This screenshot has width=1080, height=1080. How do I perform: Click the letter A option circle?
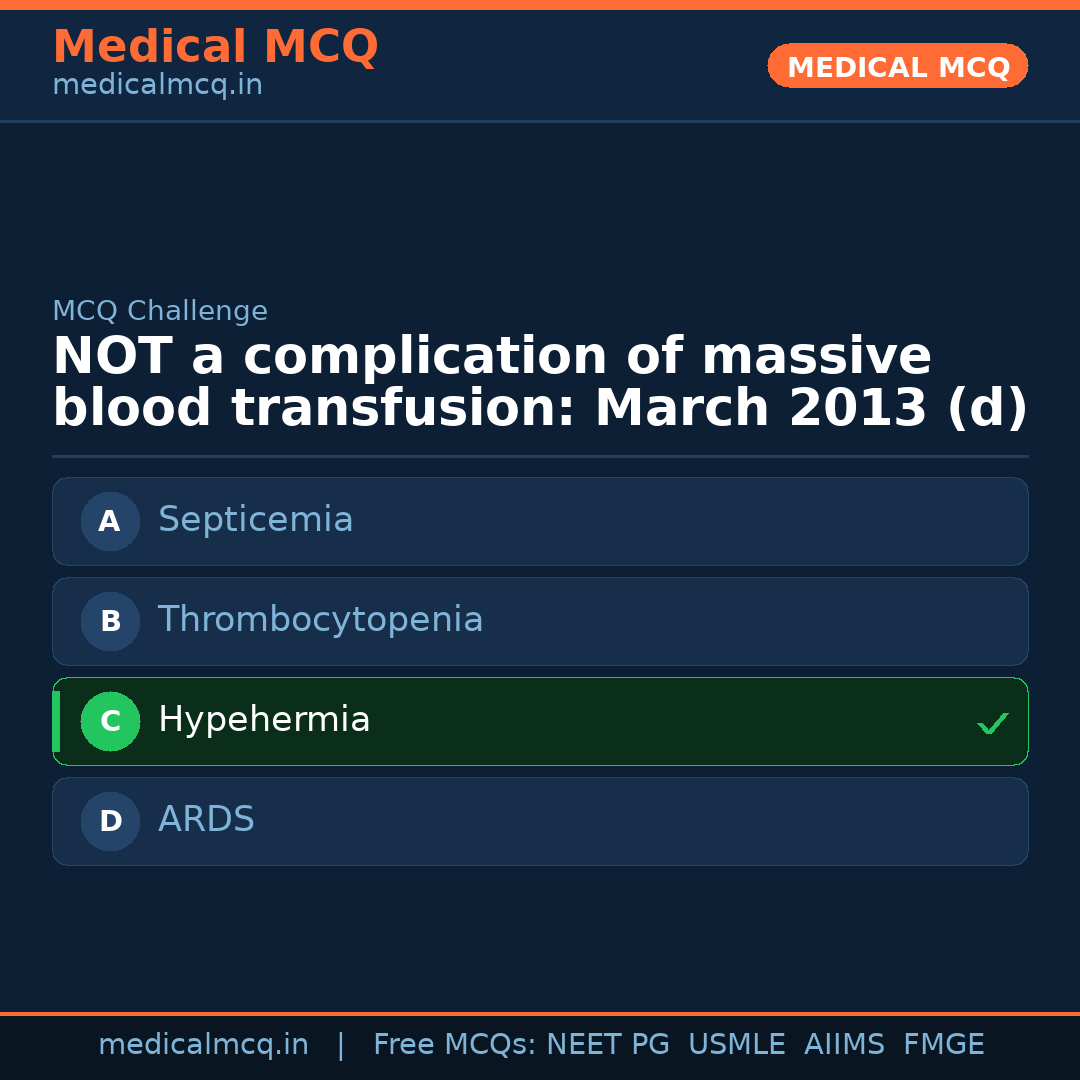(110, 521)
